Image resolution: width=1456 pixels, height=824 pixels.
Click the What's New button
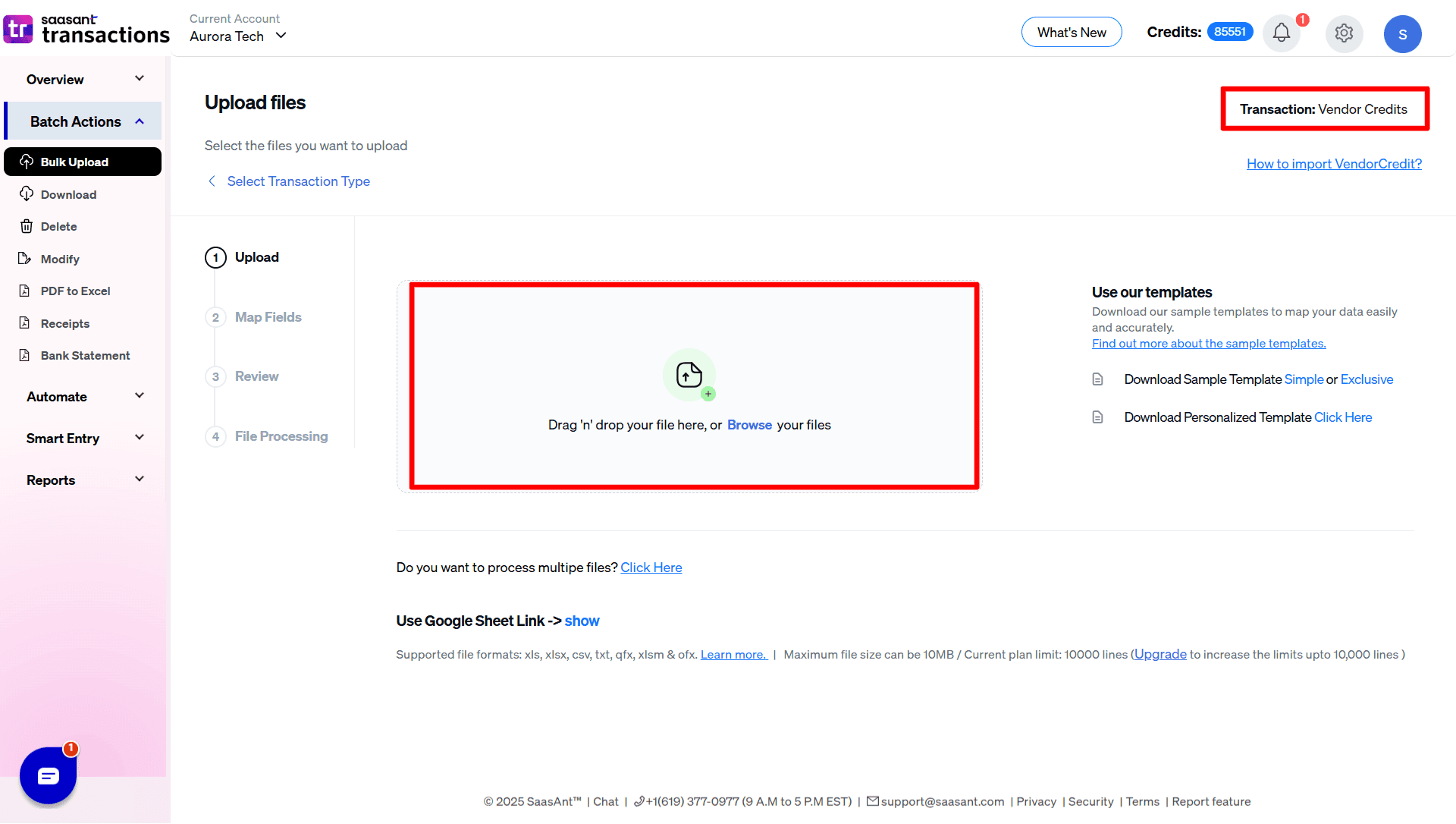tap(1072, 32)
